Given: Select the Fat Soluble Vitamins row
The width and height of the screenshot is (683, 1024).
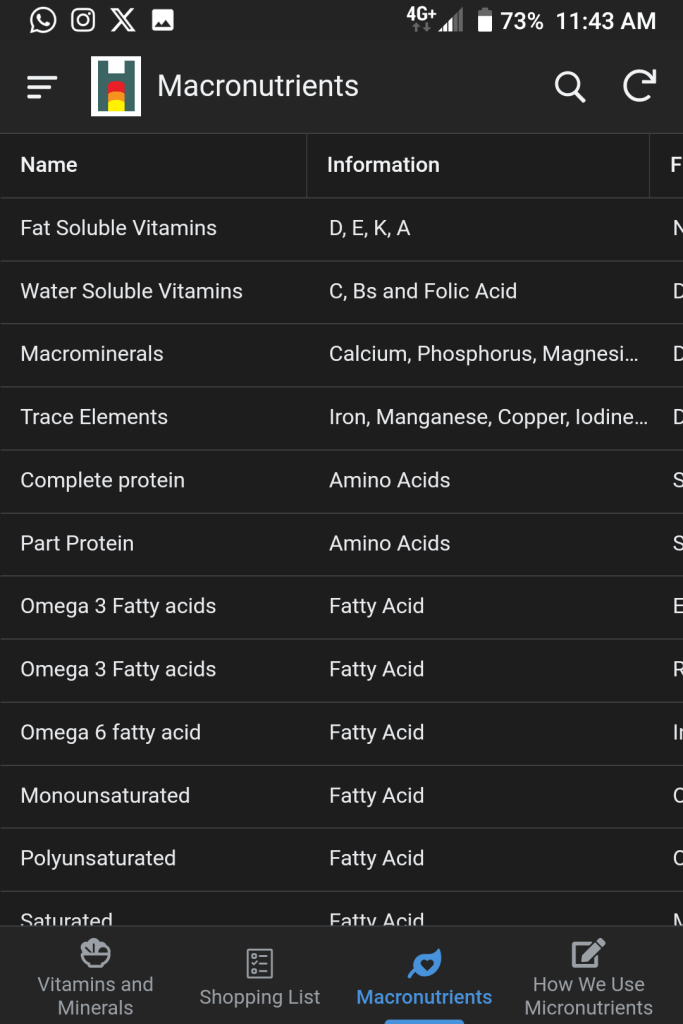Looking at the screenshot, I should (x=119, y=228).
